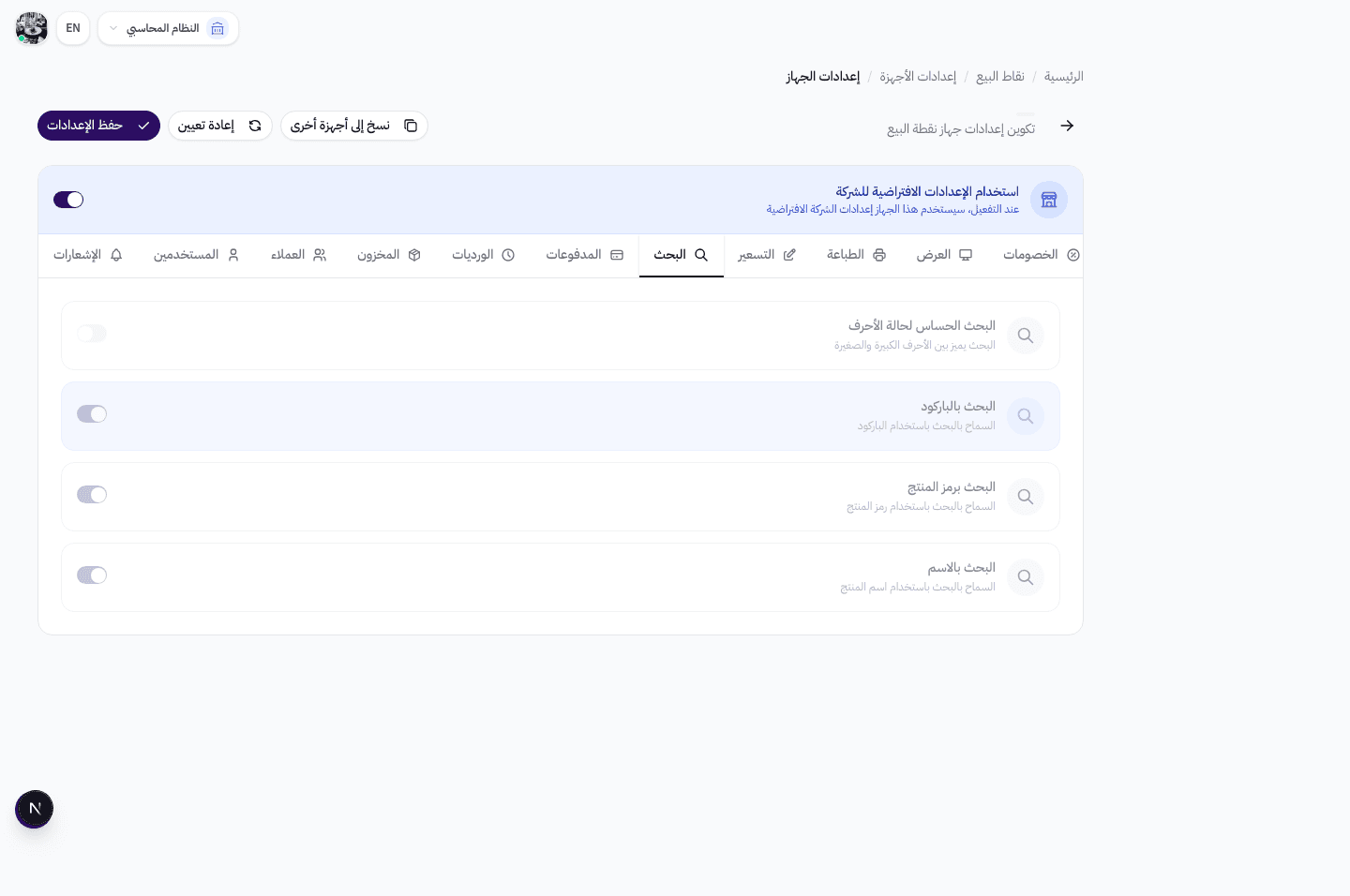The width and height of the screenshot is (1350, 896).
Task: Click the back arrow near تكوين إعدادات الجهاز
Action: point(1067,125)
